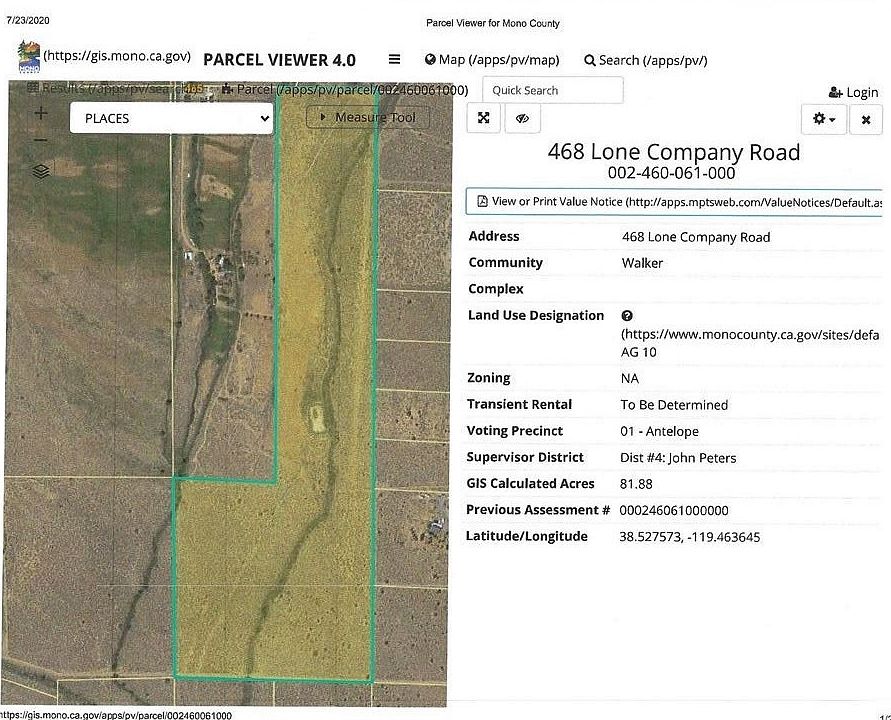Viewport: 891px width, 720px height.
Task: Zoom in on the map
Action: tap(41, 113)
